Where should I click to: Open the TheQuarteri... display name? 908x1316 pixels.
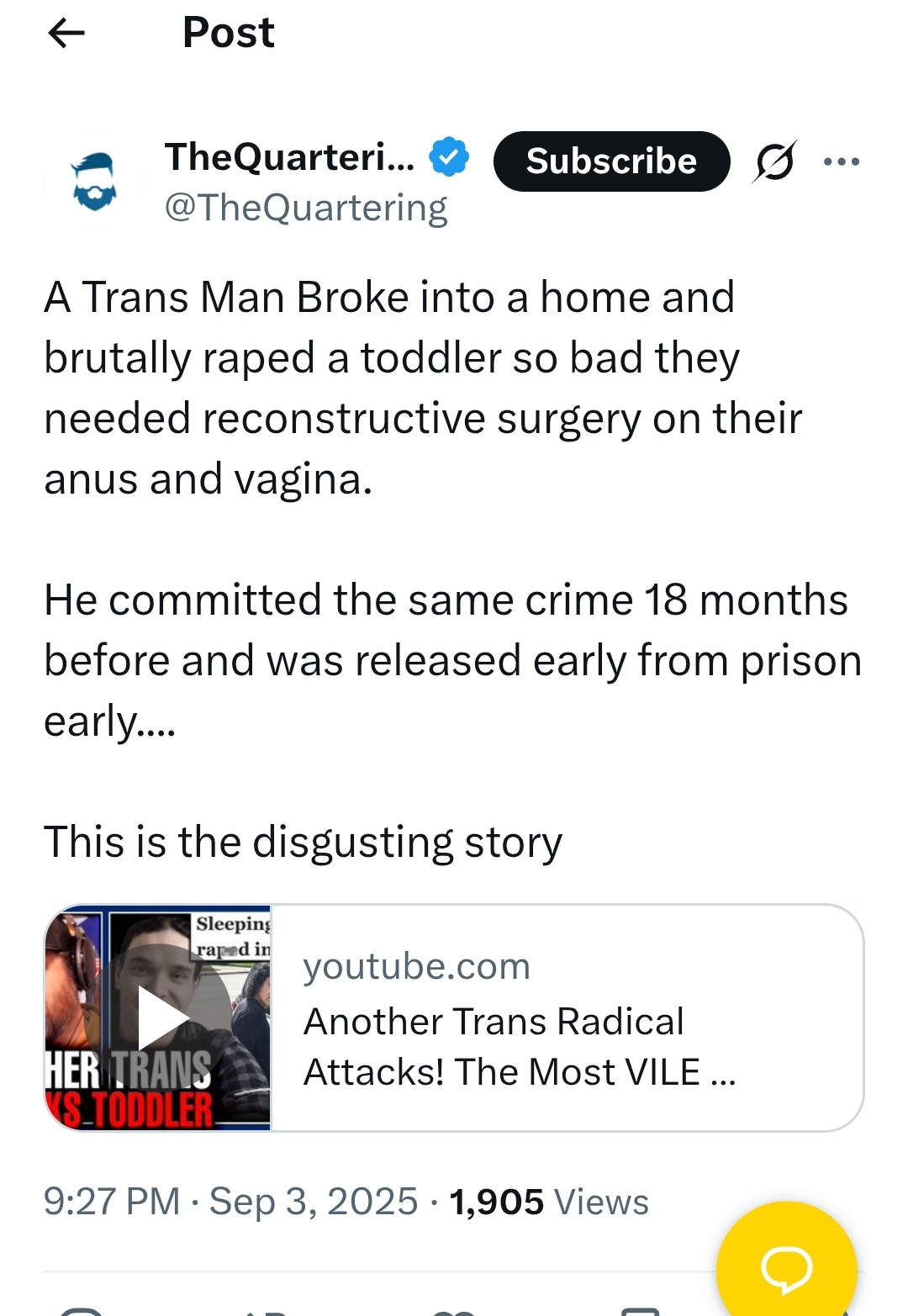pyautogui.click(x=290, y=156)
